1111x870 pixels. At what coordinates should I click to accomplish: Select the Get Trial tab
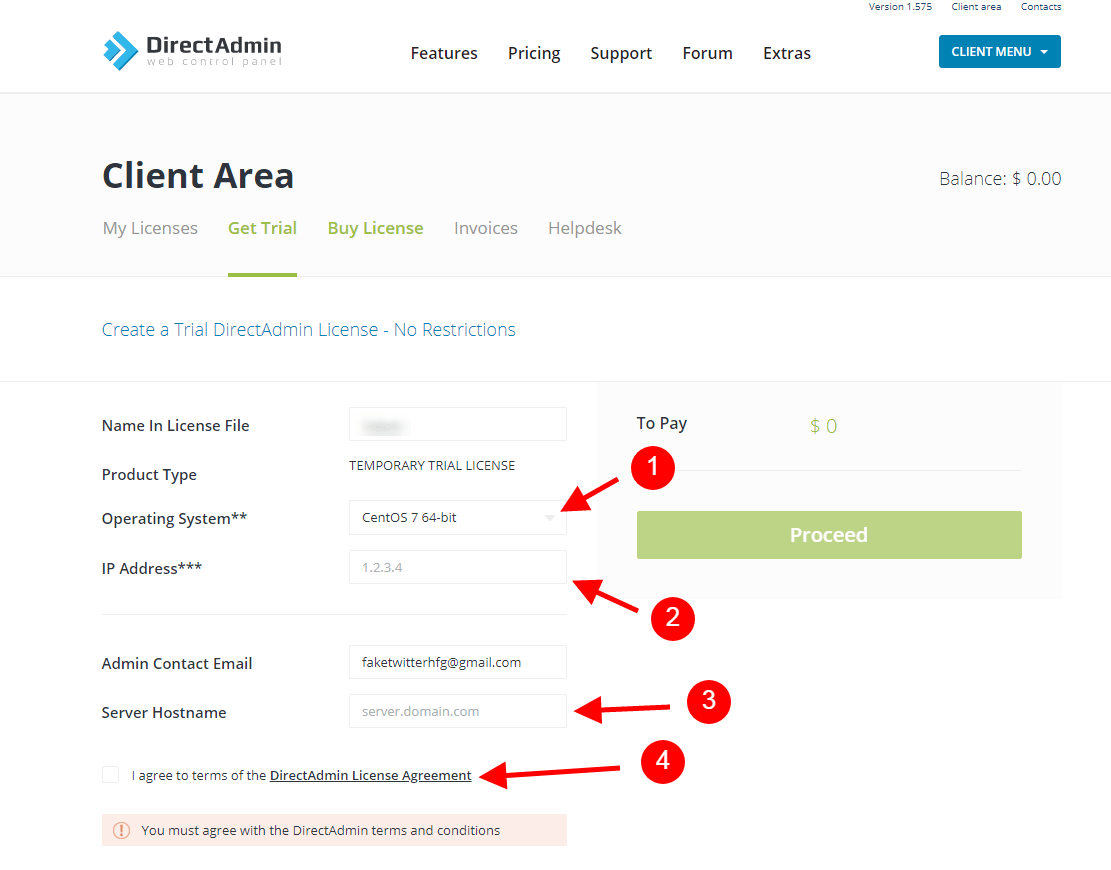[262, 228]
